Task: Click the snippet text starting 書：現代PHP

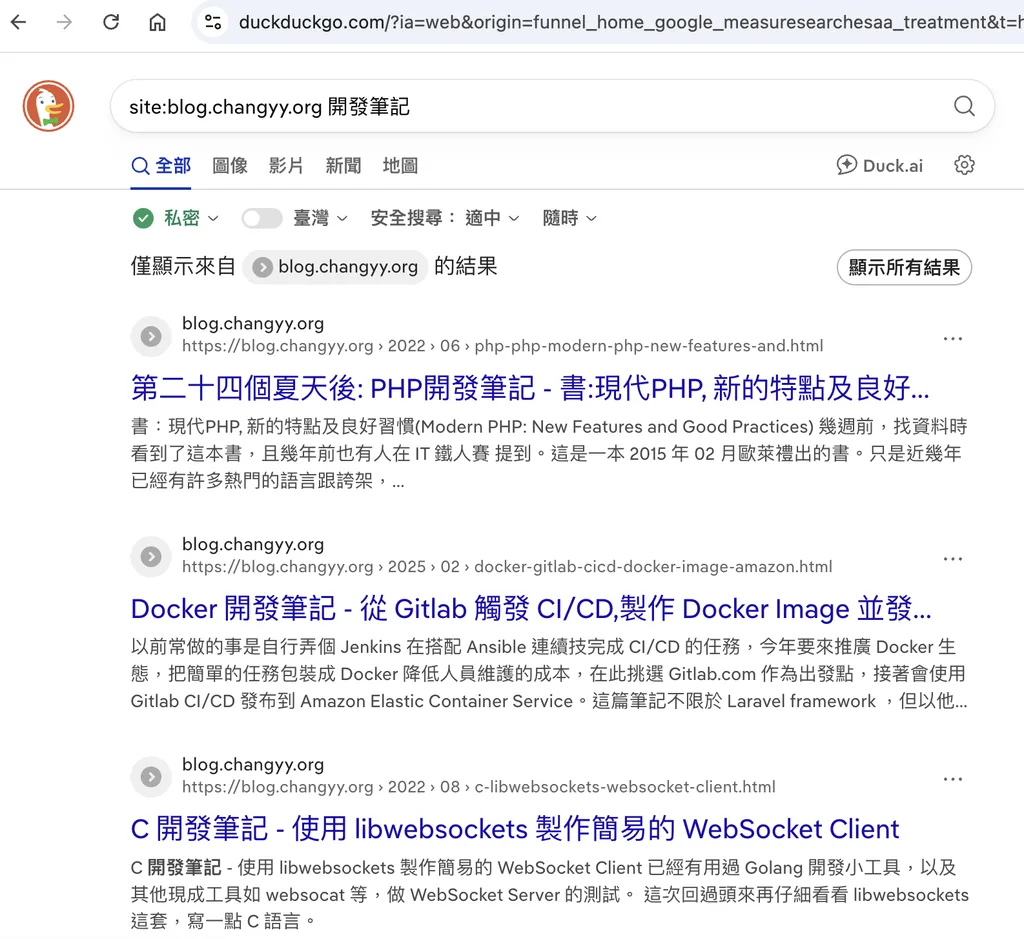Action: [x=549, y=454]
